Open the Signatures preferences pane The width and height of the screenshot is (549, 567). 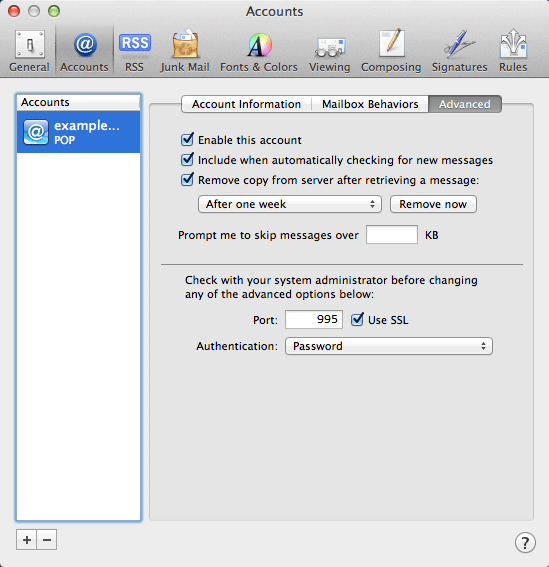[459, 51]
